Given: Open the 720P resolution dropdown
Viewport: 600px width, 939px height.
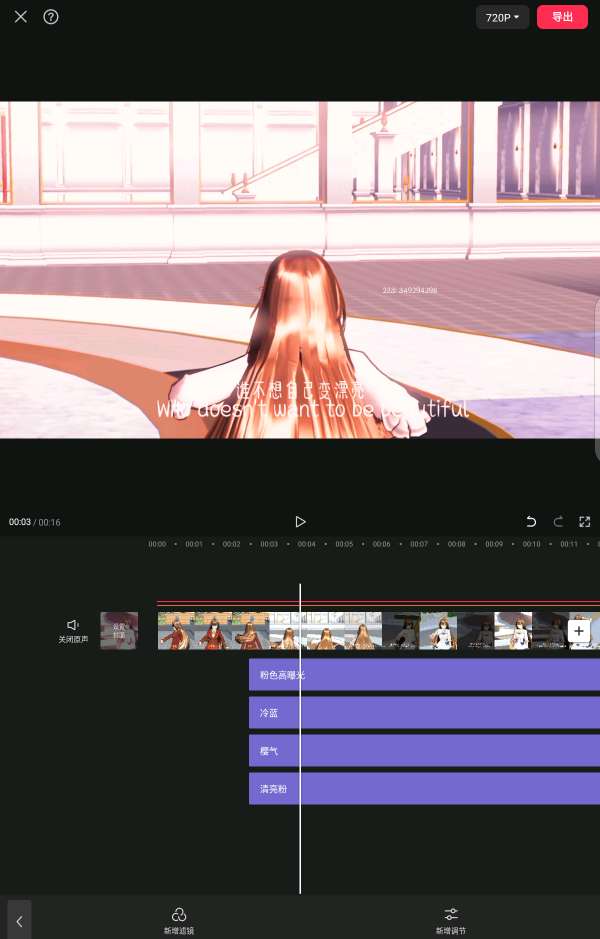Looking at the screenshot, I should [x=502, y=17].
